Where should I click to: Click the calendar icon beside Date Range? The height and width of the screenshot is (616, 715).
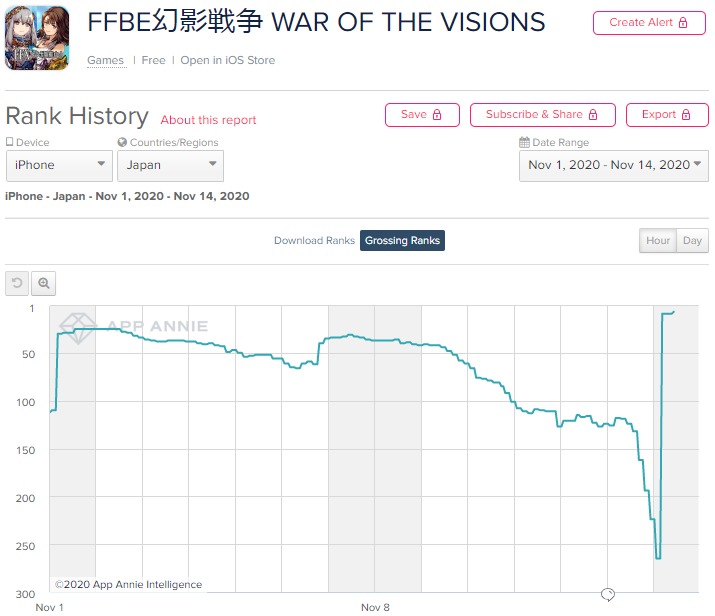coord(524,142)
